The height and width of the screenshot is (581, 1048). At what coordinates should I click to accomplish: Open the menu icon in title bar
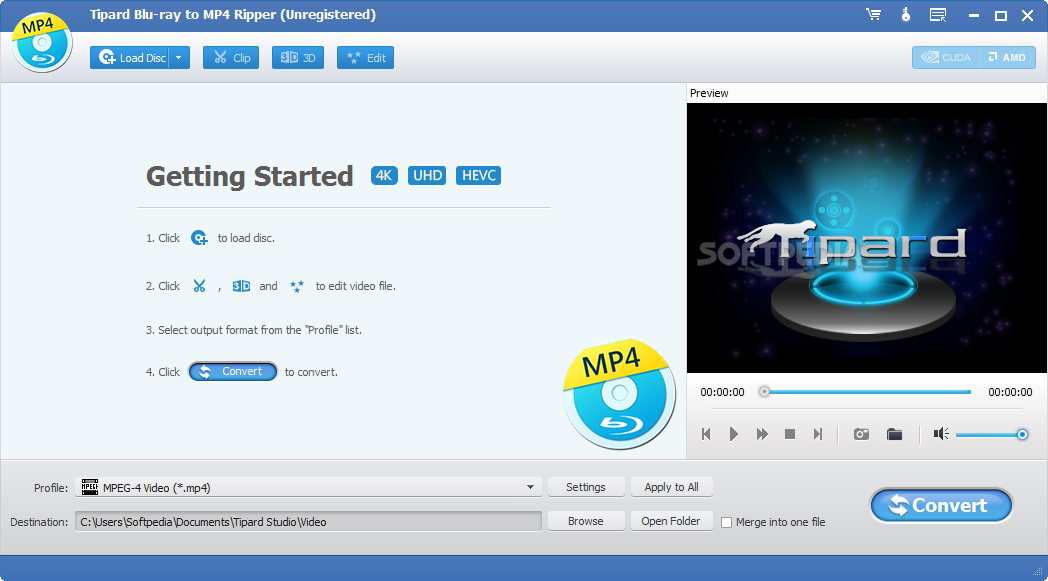[938, 15]
